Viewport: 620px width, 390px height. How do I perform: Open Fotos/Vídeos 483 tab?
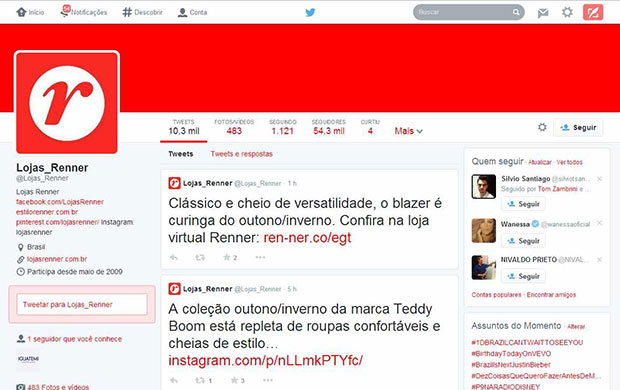pos(234,127)
